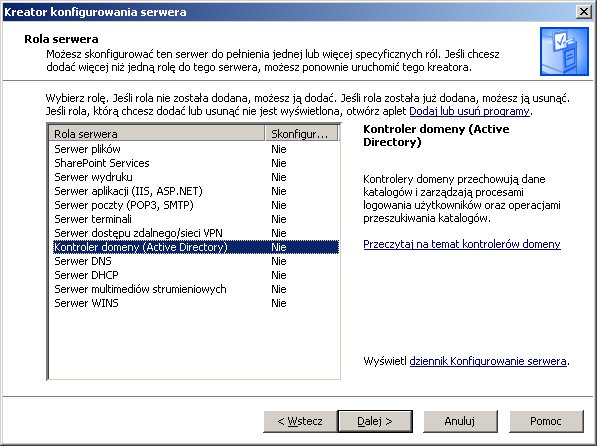Viewport: 597px width, 446px height.
Task: Choose the Serwer DHCP role
Action: click(194, 275)
